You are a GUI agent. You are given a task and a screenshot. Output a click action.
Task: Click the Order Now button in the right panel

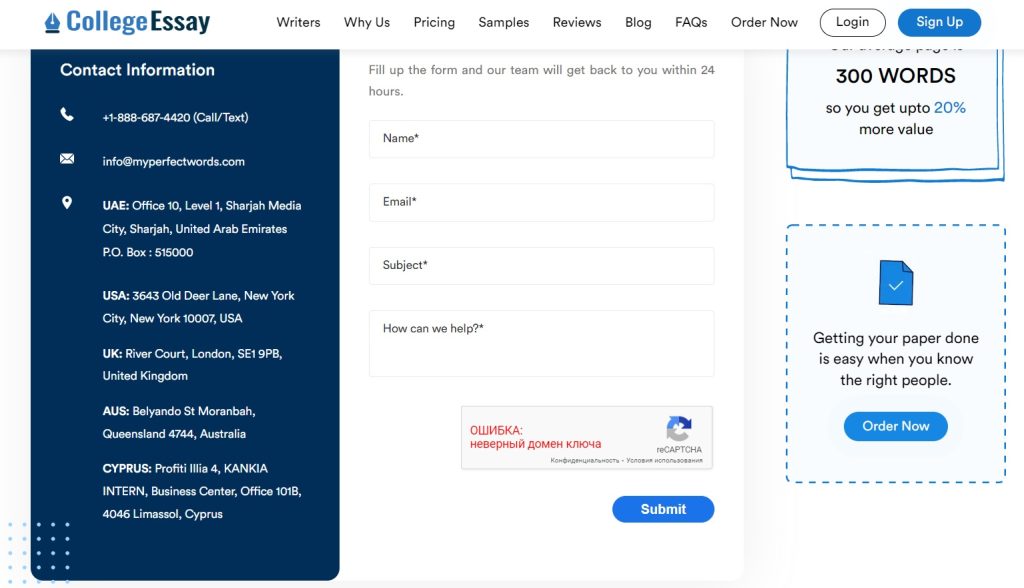tap(895, 425)
